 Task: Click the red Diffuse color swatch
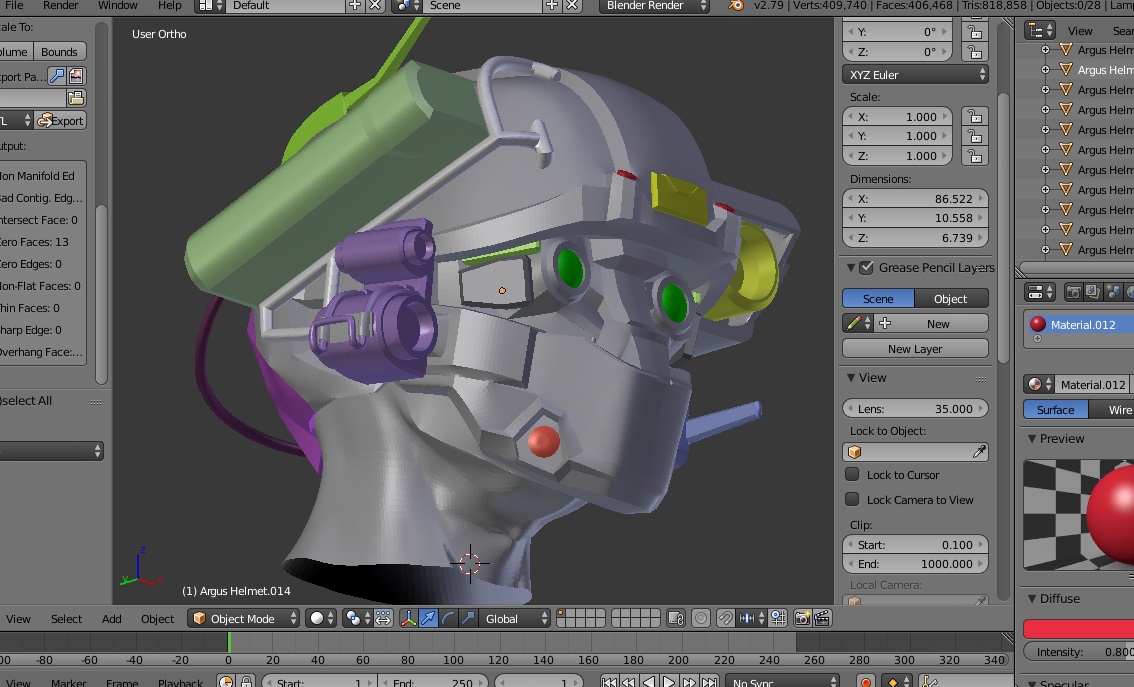click(1078, 629)
